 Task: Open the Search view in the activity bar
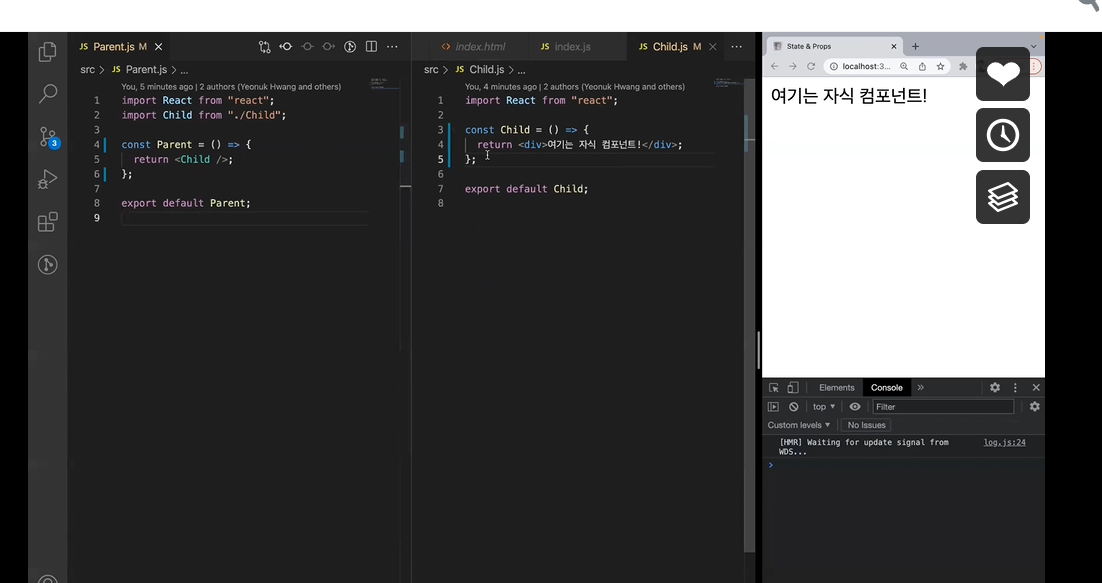47,93
